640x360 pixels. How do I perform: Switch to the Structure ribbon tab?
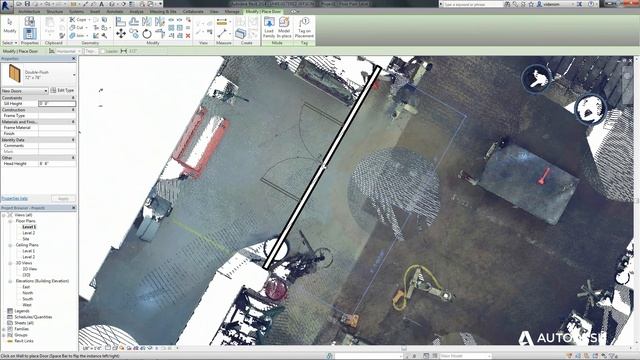click(55, 11)
